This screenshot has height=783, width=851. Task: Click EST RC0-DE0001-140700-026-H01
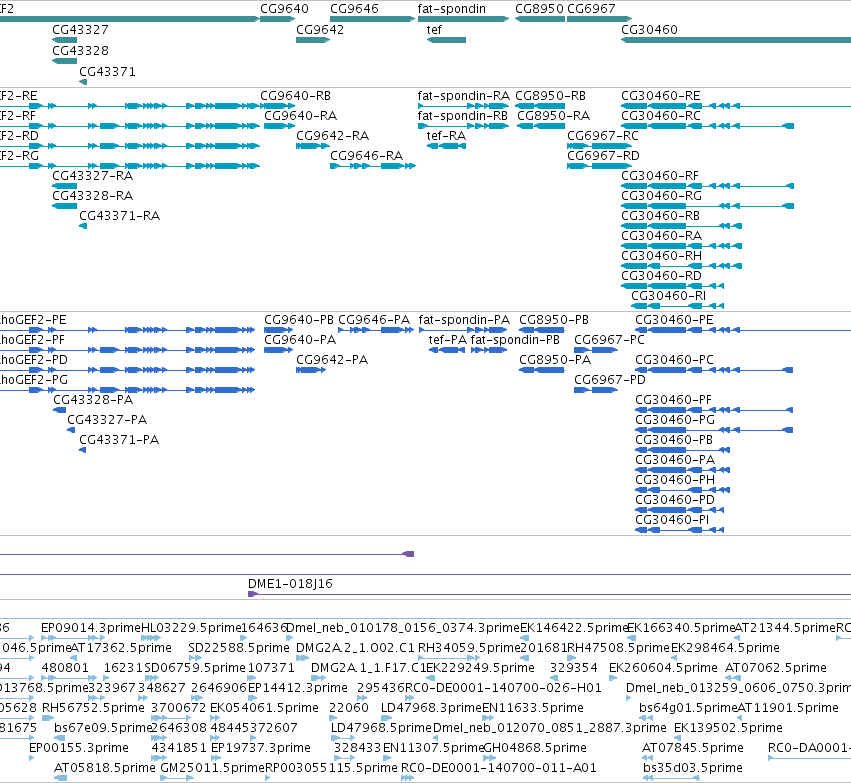click(x=503, y=688)
